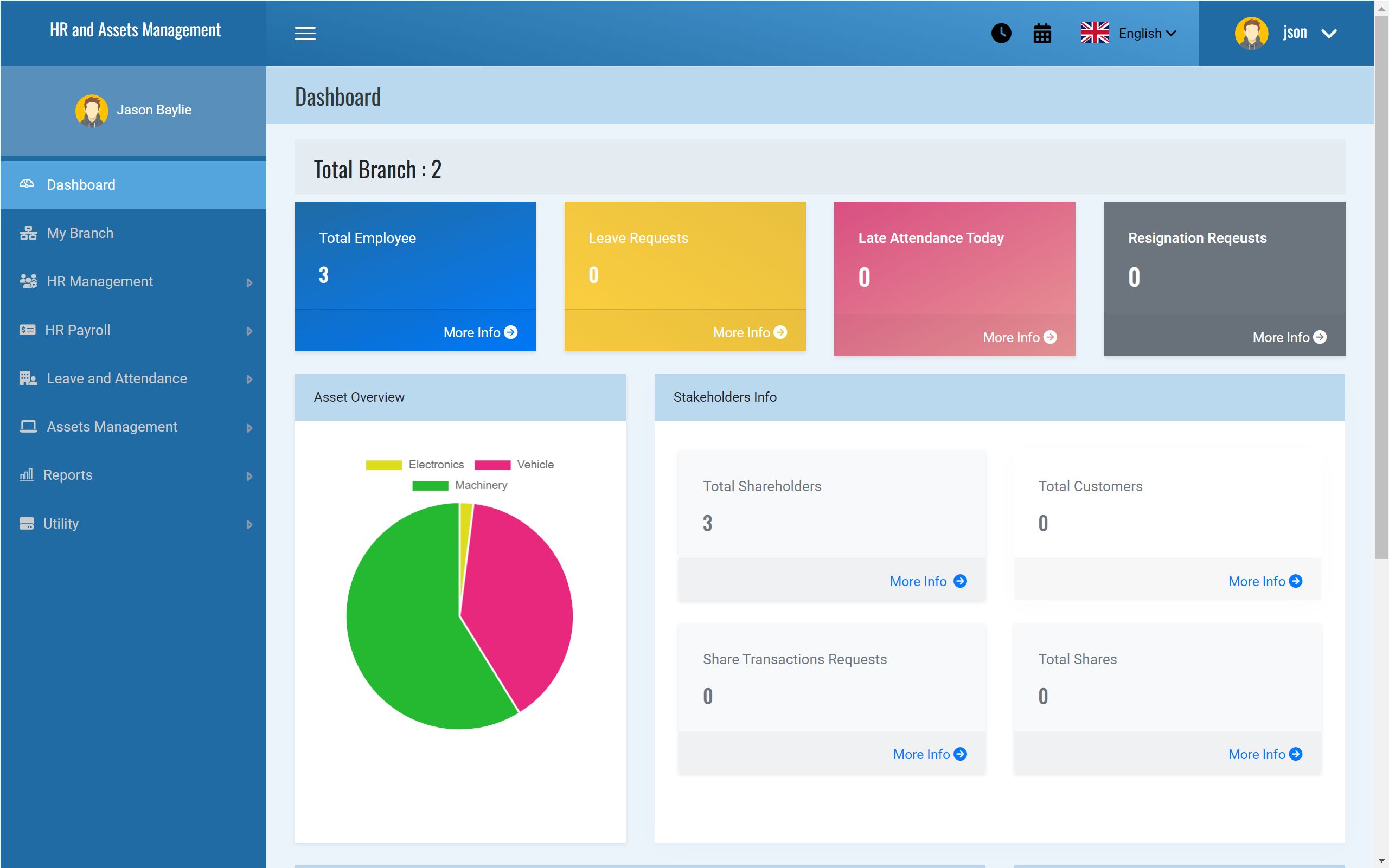Click the HR and Assets Management title

135,30
